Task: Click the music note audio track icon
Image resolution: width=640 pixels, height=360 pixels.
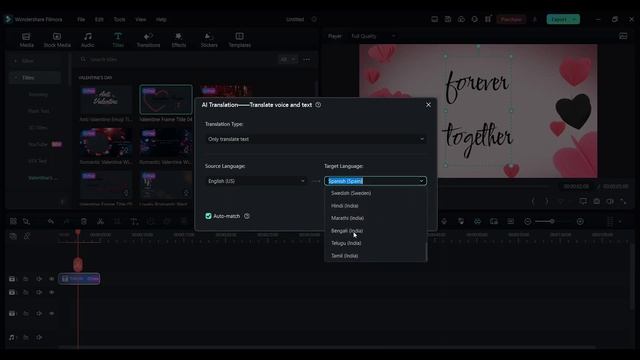Action: (12, 338)
